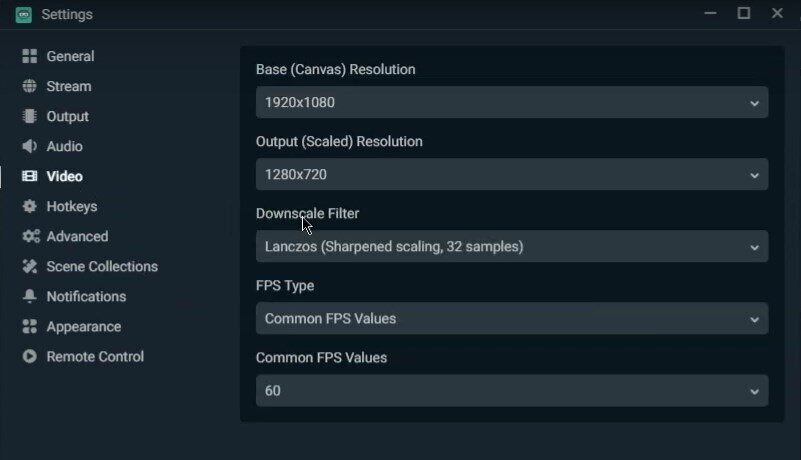Open the Output (Scaled) Resolution dropdown
The height and width of the screenshot is (460, 801).
coord(512,175)
